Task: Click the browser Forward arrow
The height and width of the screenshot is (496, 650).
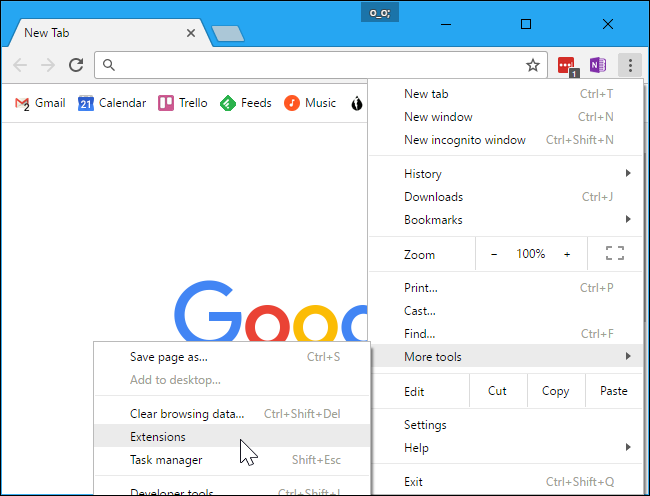Action: [48, 65]
